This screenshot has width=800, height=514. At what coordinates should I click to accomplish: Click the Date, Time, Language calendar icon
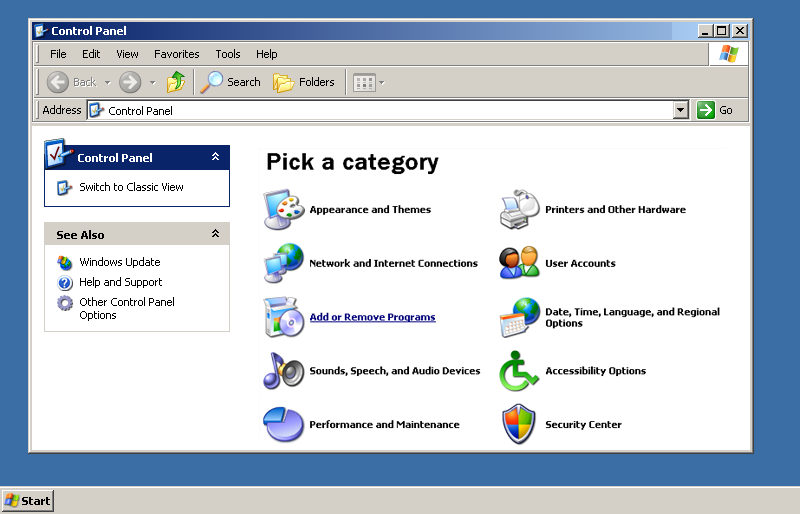519,317
